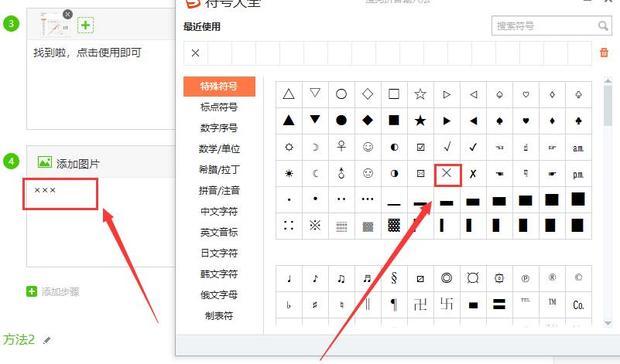Click the bold check mark symbol
This screenshot has width=620, height=364.
pos(473,147)
